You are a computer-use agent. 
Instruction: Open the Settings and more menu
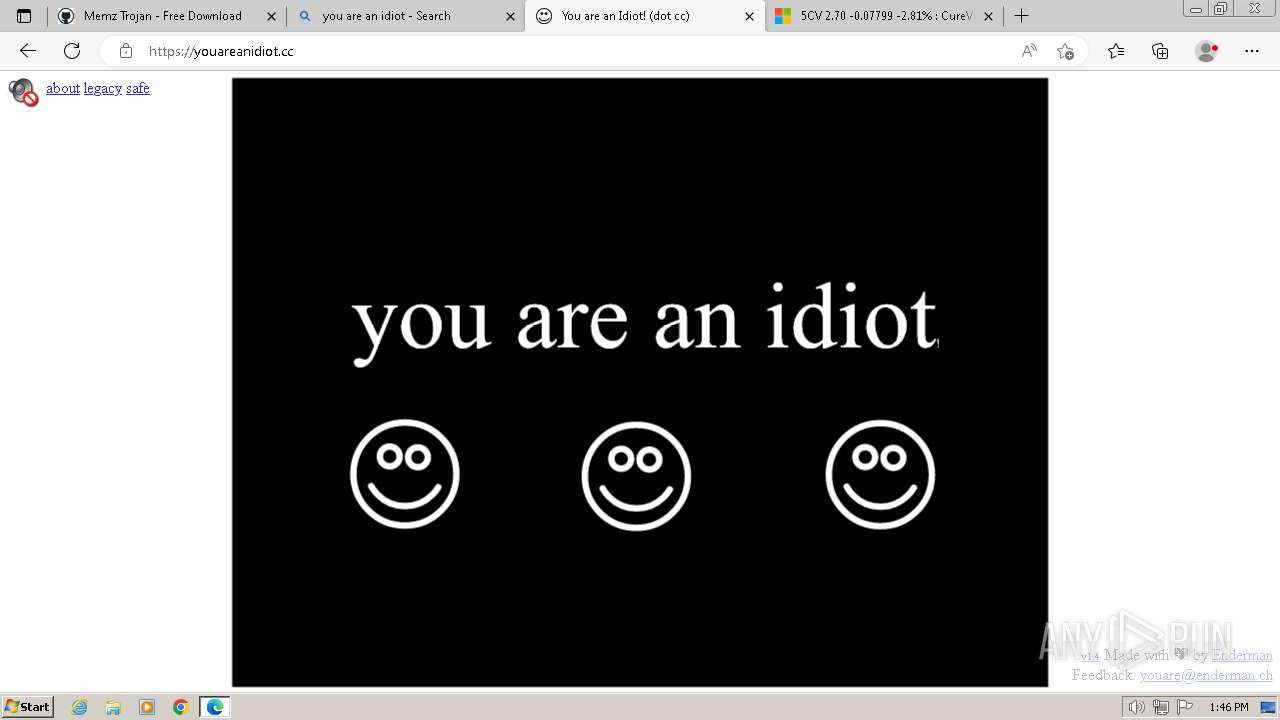[1252, 51]
